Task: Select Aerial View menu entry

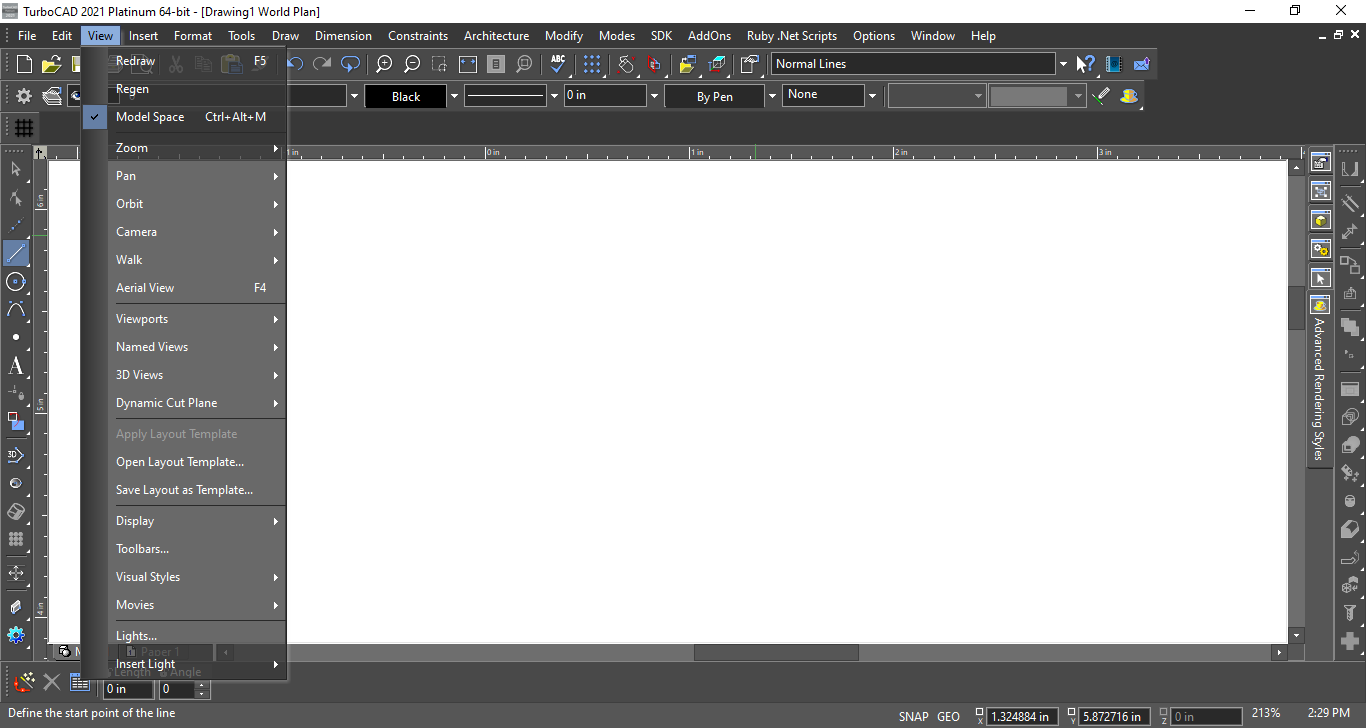Action: tap(184, 288)
